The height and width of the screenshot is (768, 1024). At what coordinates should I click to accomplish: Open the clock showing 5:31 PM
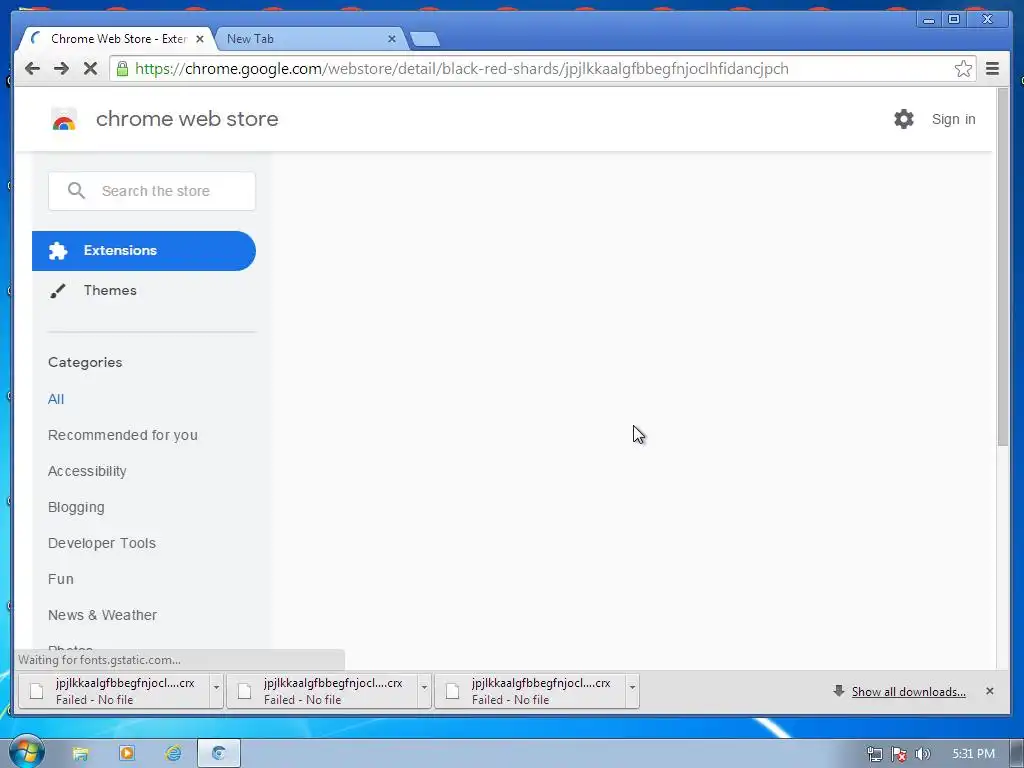tap(973, 754)
